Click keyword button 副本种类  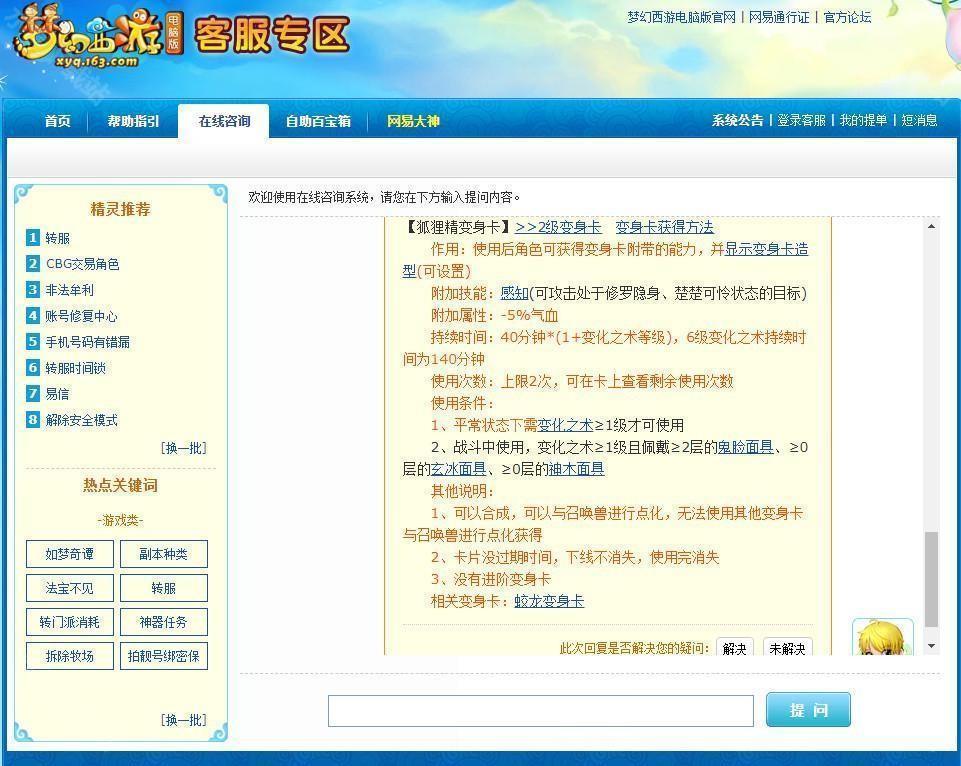tap(164, 554)
